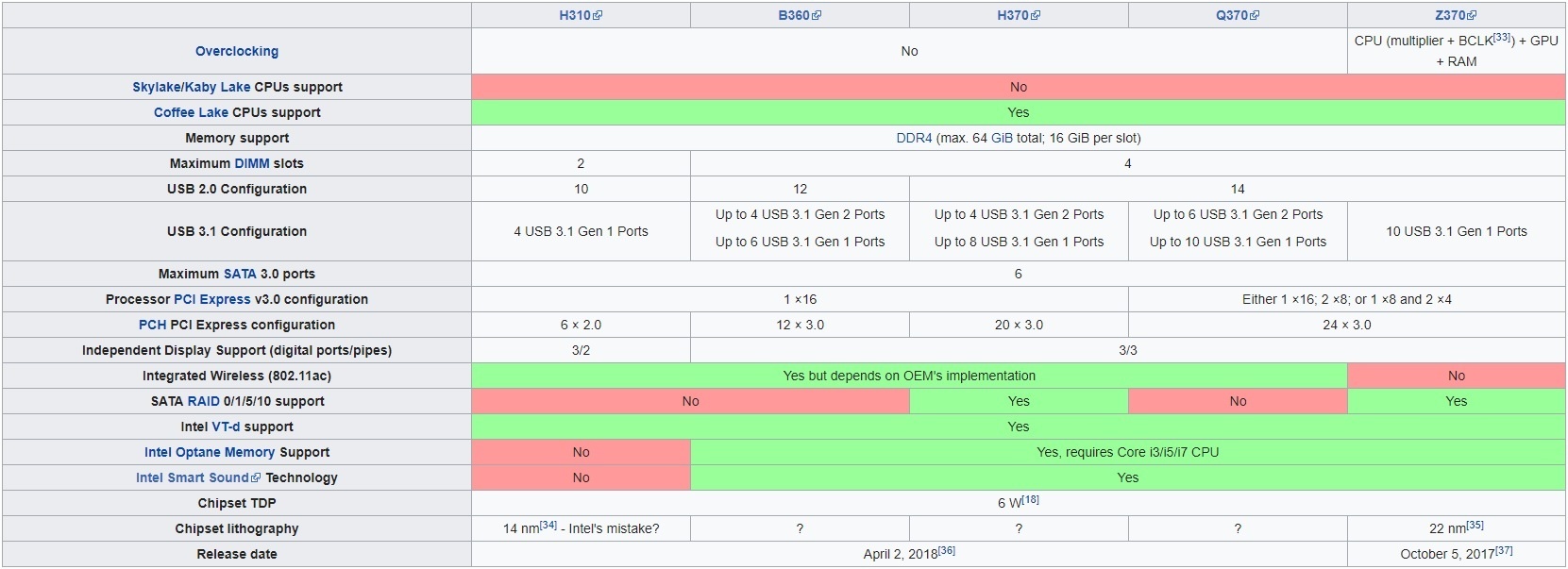1568x569 pixels.
Task: Click the '6 × 2.0' PCH cell
Action: (581, 325)
